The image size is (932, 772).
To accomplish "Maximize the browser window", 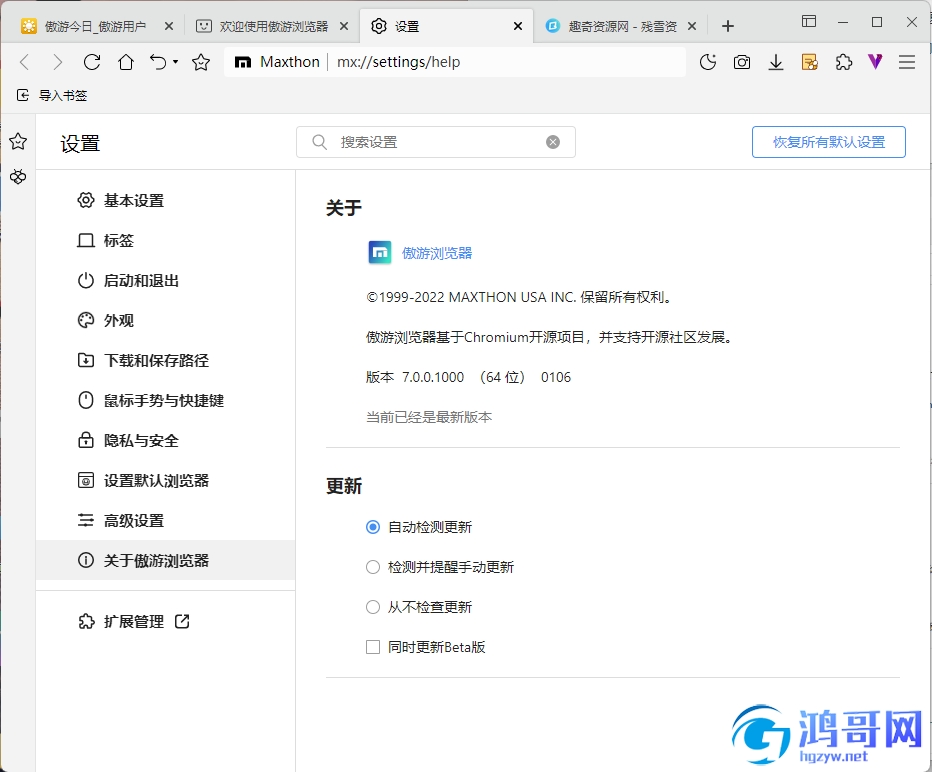I will [877, 22].
